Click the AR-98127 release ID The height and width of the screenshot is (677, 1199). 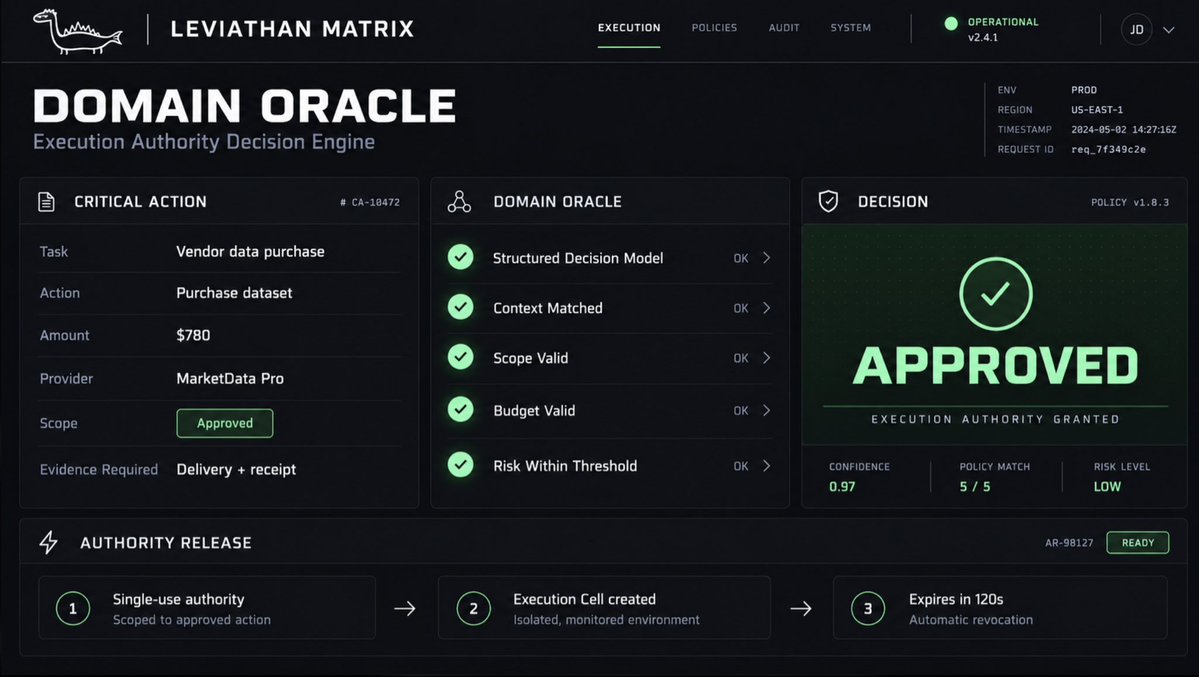coord(1069,542)
